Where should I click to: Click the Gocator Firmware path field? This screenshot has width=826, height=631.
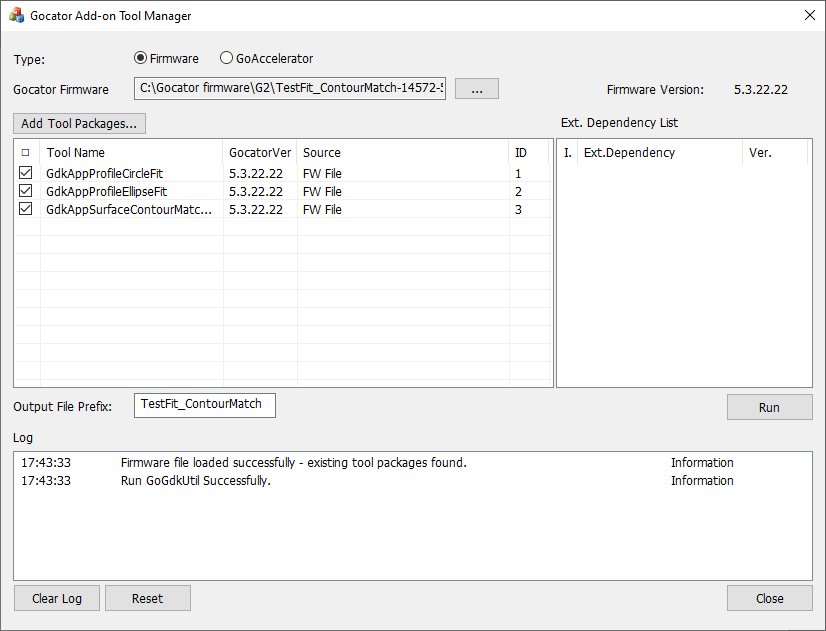coord(290,88)
